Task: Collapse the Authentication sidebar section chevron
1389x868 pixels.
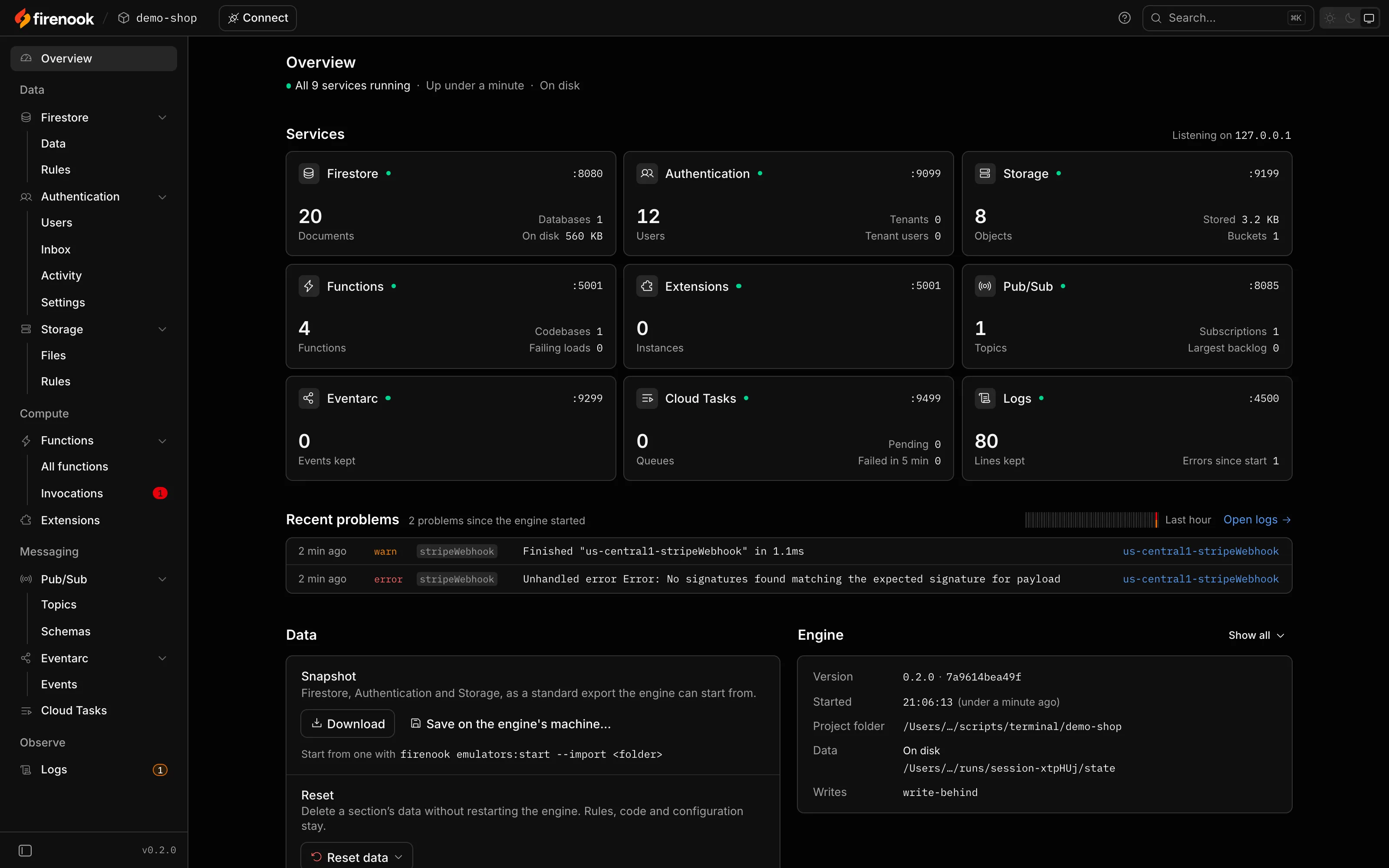Action: (x=162, y=197)
